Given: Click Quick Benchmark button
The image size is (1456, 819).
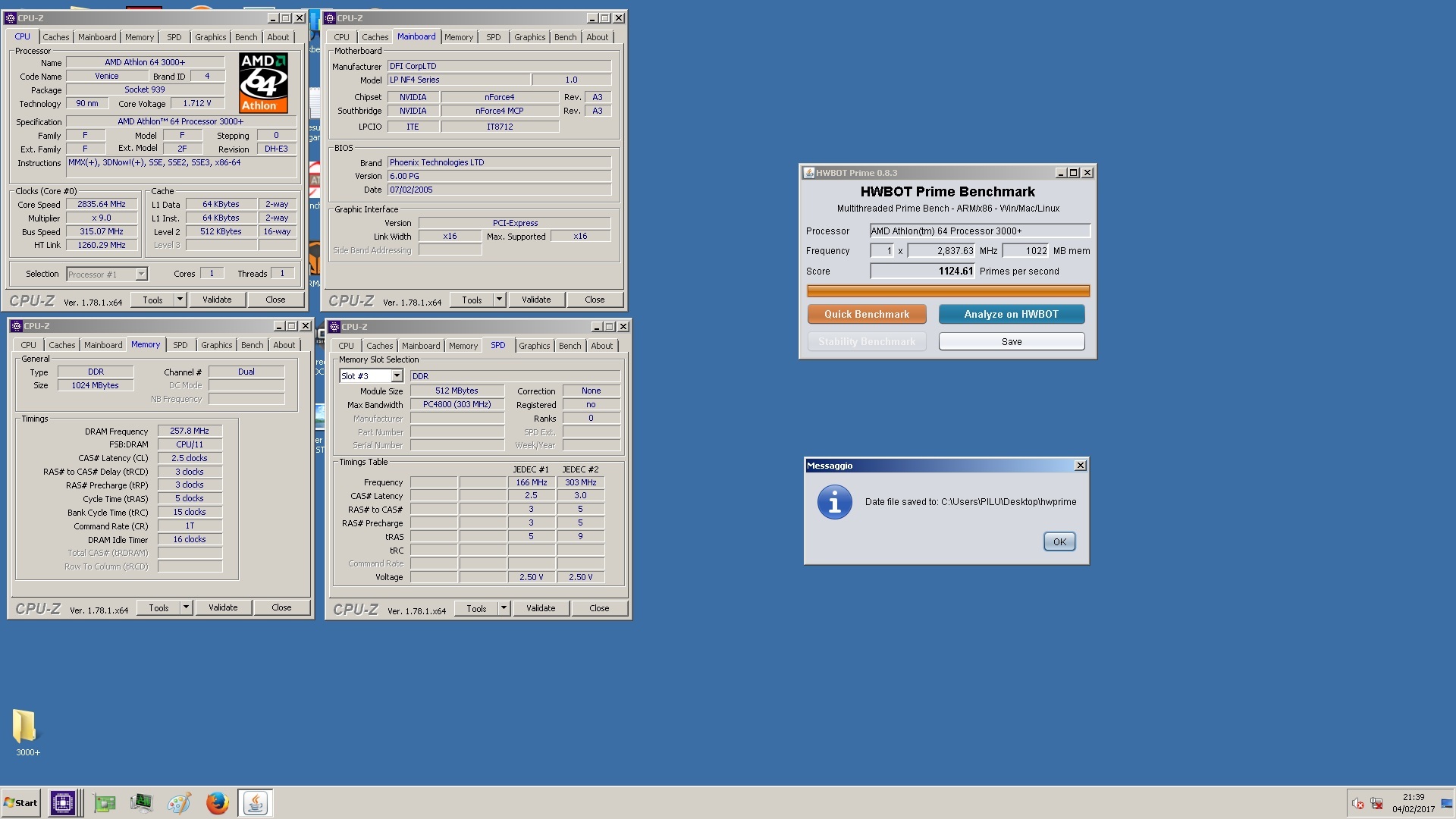Looking at the screenshot, I should coord(867,314).
